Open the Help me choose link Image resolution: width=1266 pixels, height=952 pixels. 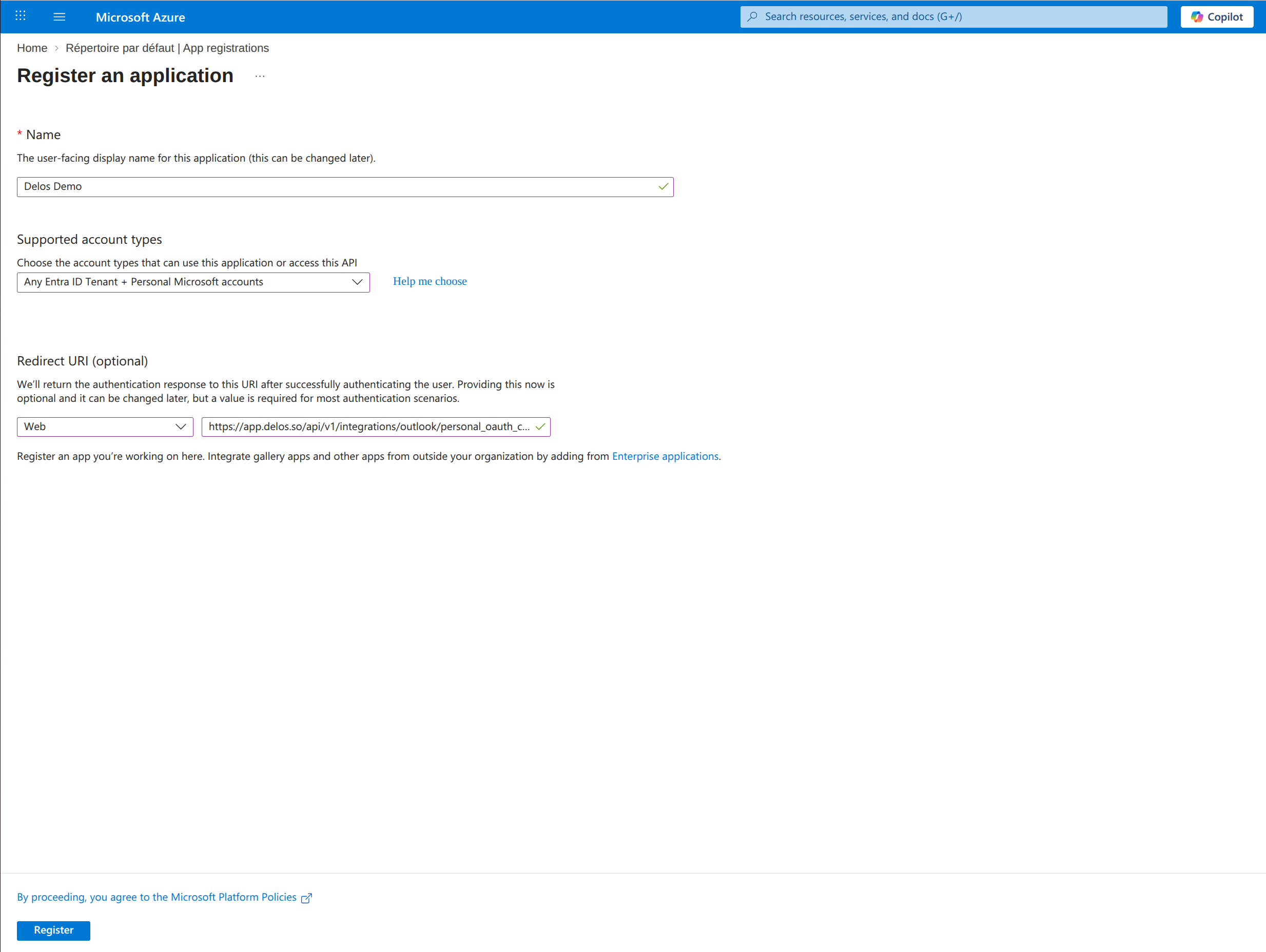click(430, 281)
